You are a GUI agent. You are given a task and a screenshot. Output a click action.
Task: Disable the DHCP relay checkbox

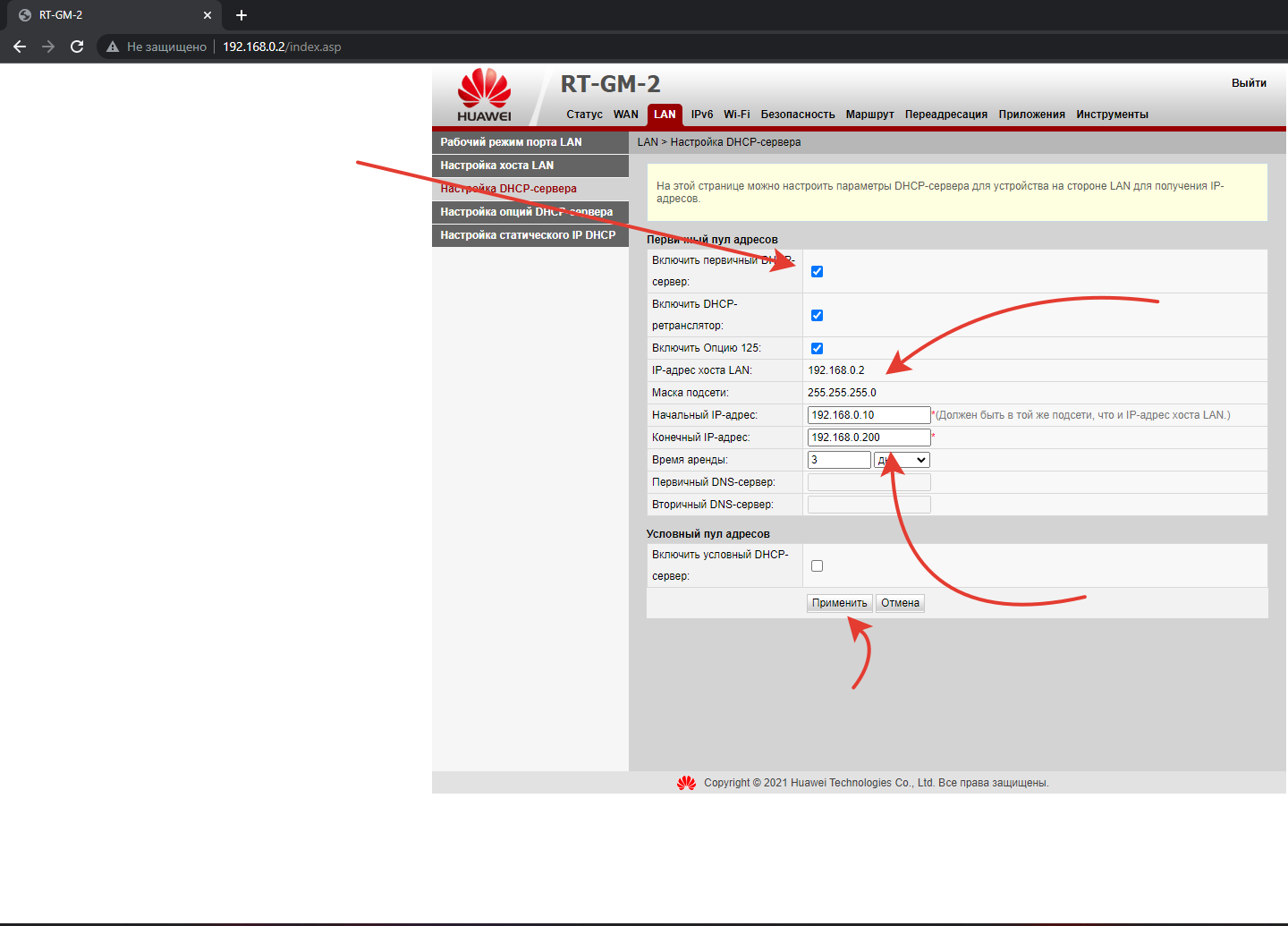817,315
